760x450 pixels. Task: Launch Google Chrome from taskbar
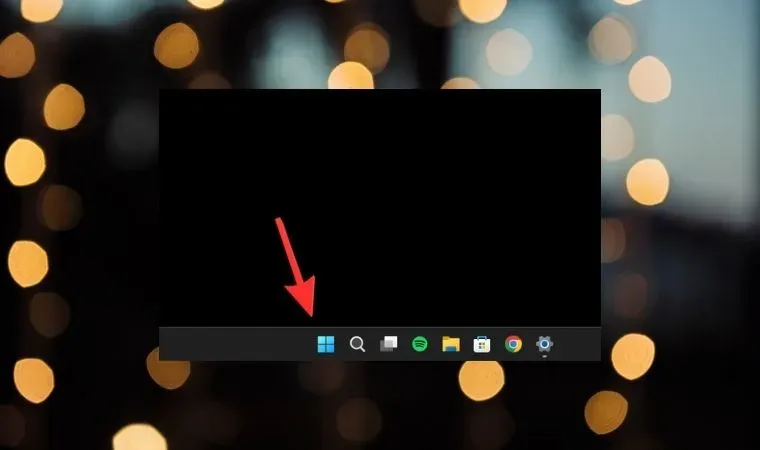coord(513,344)
